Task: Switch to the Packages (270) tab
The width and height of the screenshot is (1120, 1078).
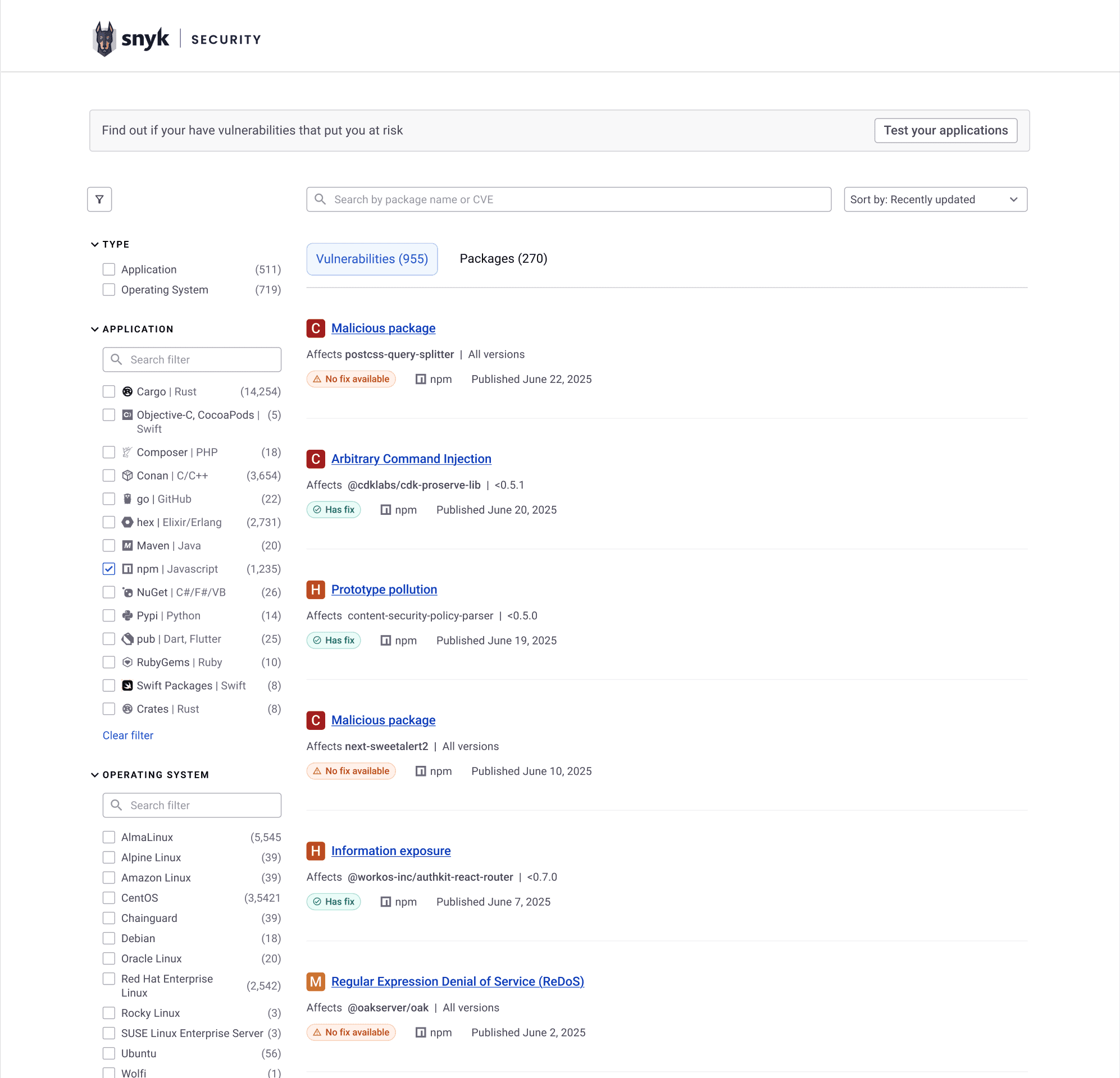Action: point(503,259)
